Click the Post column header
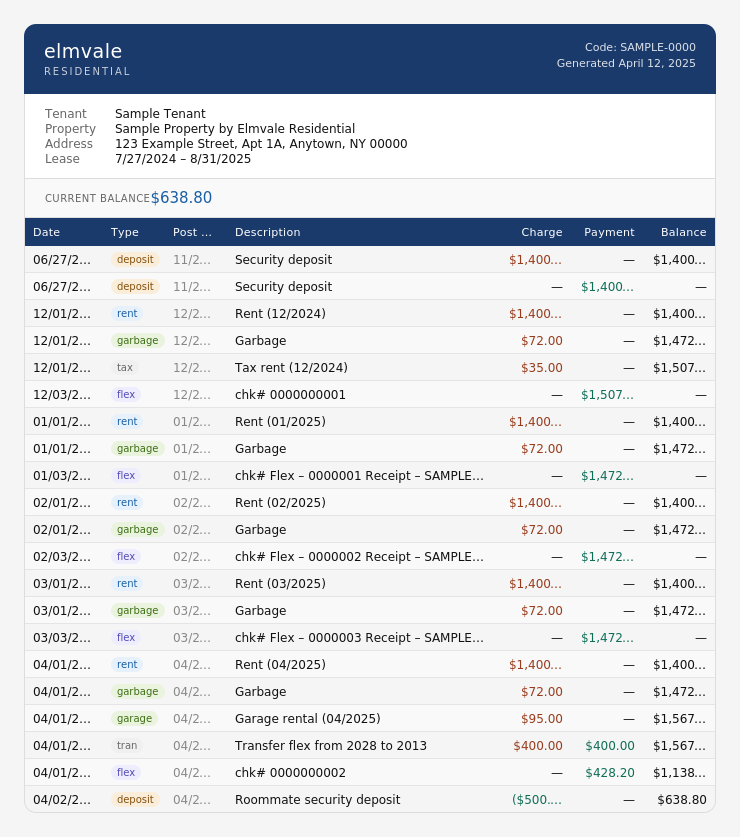Viewport: 740px width, 837px height. (192, 232)
